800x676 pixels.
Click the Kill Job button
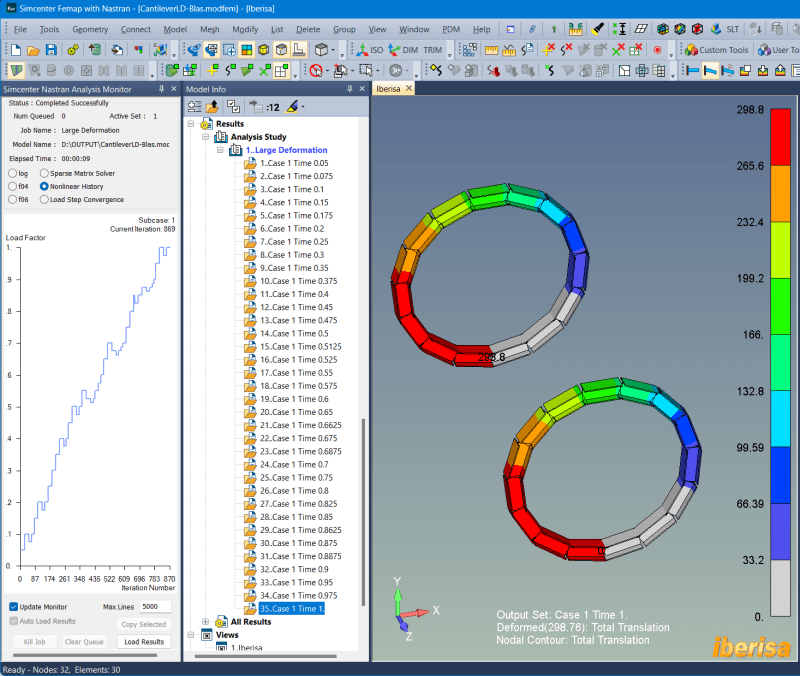34,641
